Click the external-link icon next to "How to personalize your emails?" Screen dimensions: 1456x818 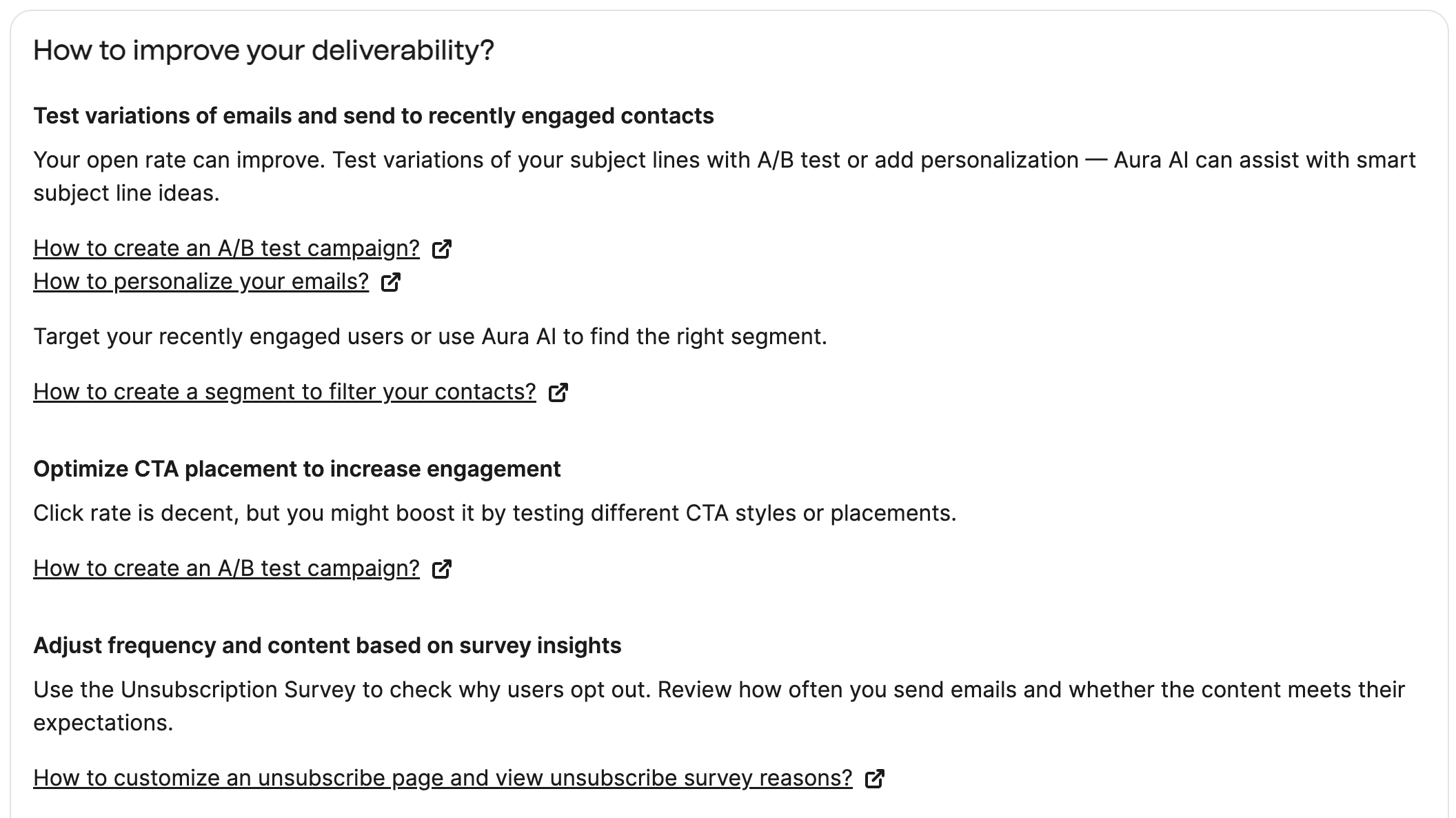coord(391,282)
